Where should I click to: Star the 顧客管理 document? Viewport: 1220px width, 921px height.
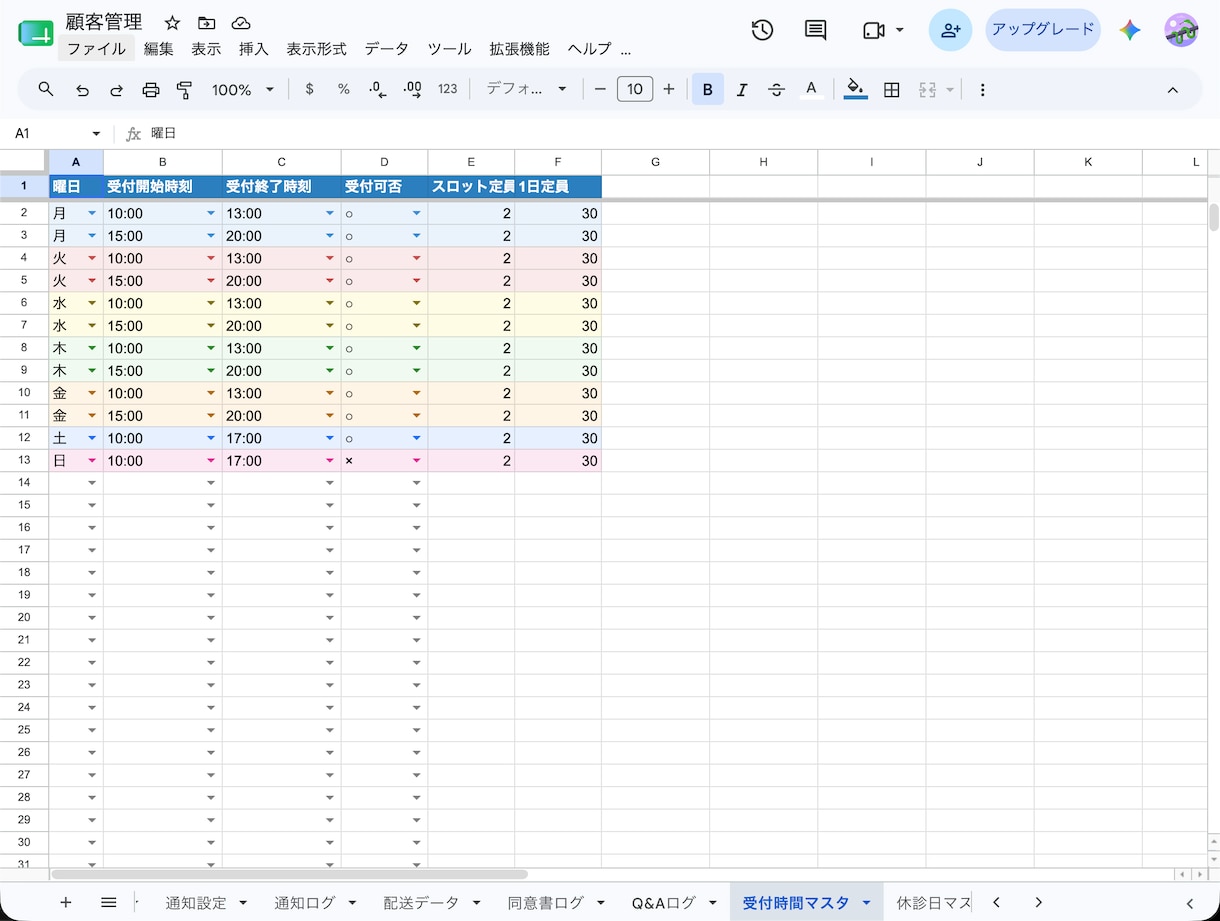click(x=172, y=22)
